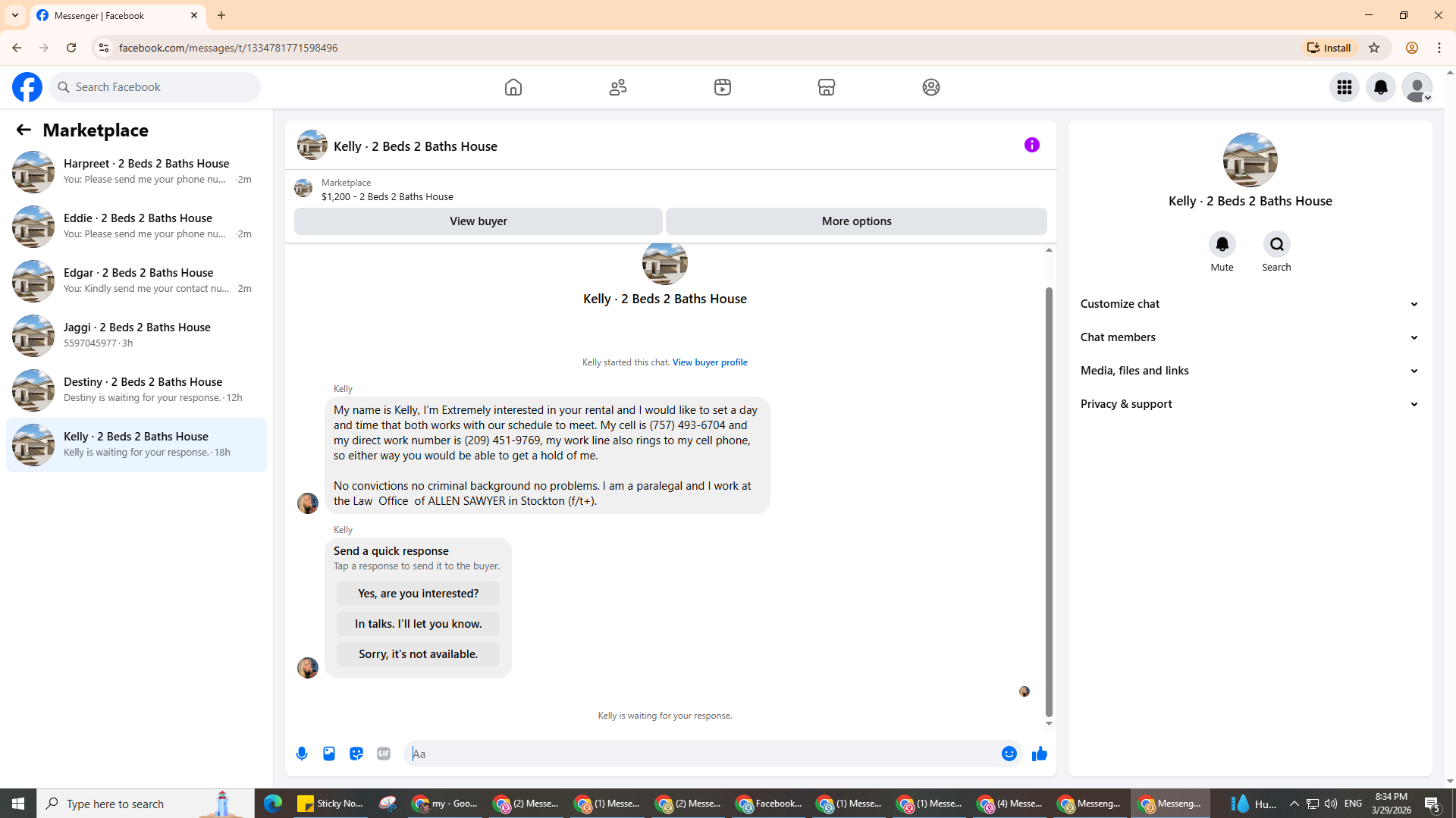The image size is (1456, 818).
Task: Expand the Customize chat section
Action: point(1250,304)
